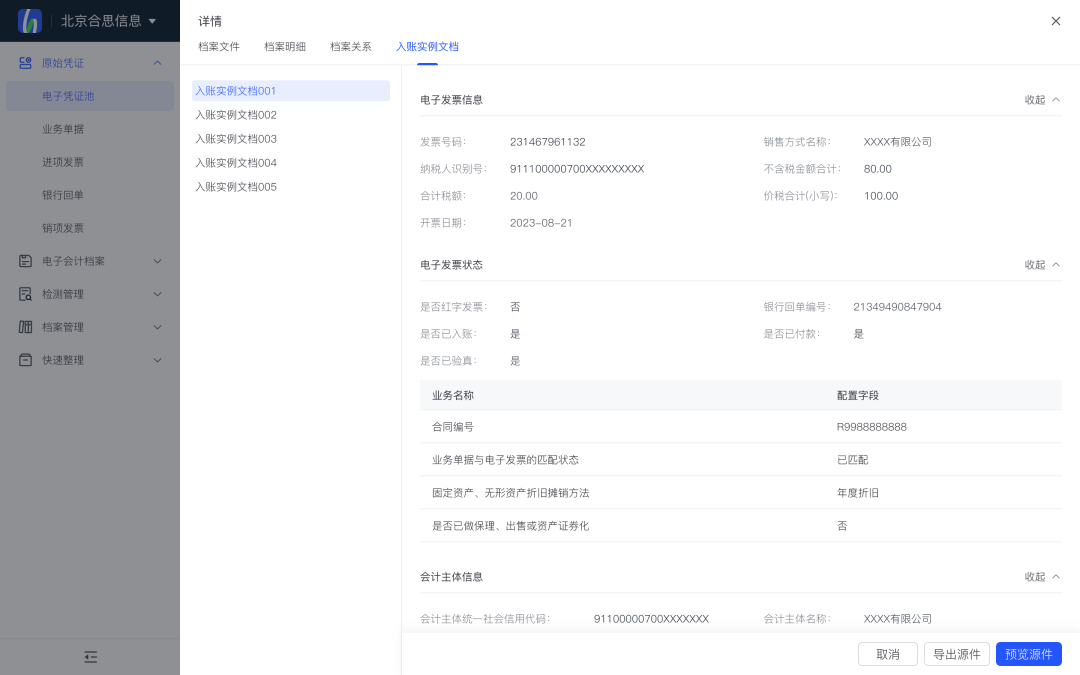Close the 详情 panel
The width and height of the screenshot is (1080, 675).
point(1055,21)
